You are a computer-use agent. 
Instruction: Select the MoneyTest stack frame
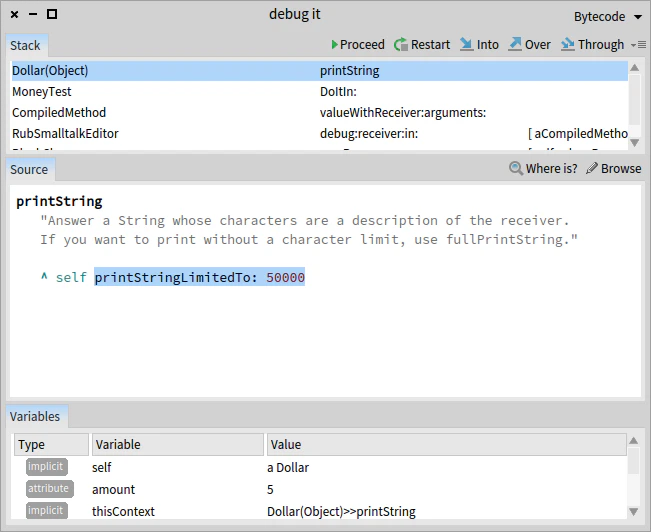(319, 91)
